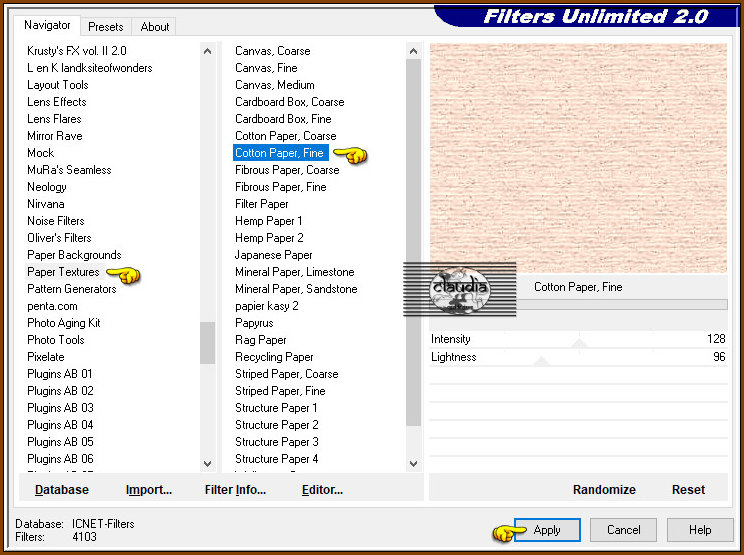Choose the papier kasy 2 filter

coord(267,306)
